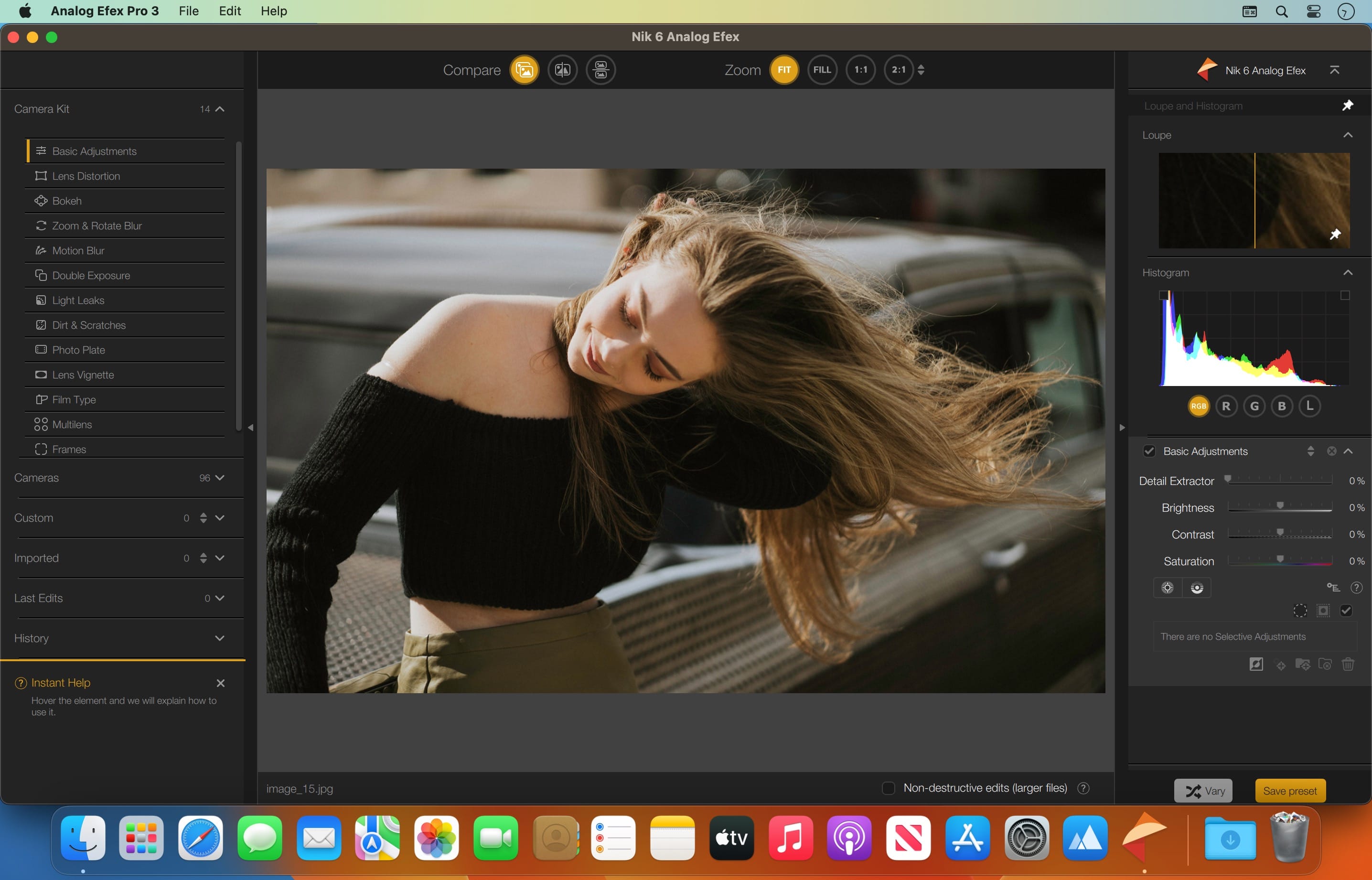Click the Brightness slider handle
1372x880 pixels.
click(1280, 505)
